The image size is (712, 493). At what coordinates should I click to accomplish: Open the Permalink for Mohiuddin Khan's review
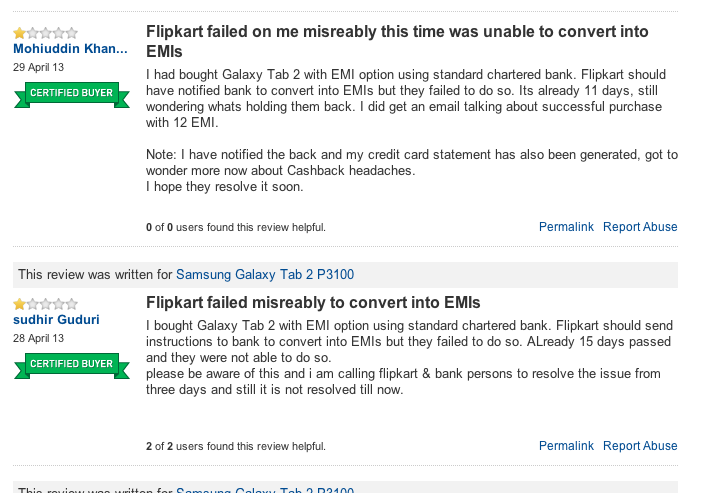[x=566, y=227]
